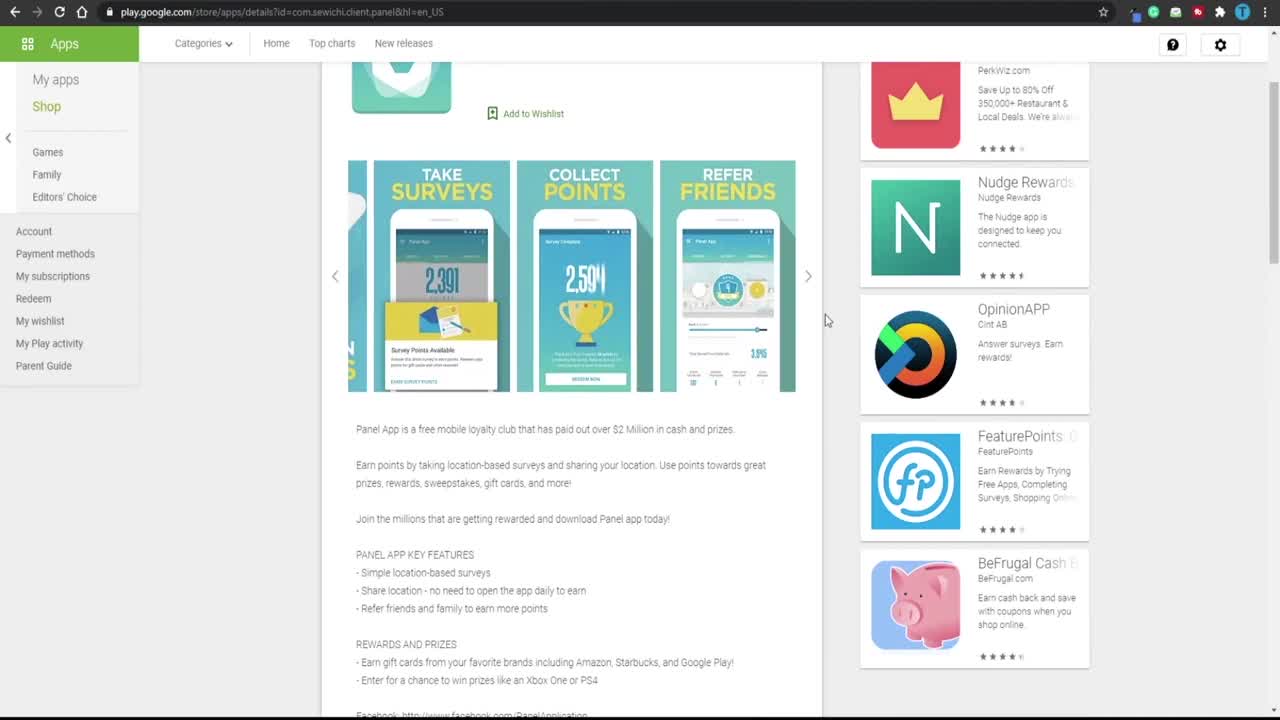1280x720 pixels.
Task: Bookmark this page with the star icon
Action: coord(1103,12)
